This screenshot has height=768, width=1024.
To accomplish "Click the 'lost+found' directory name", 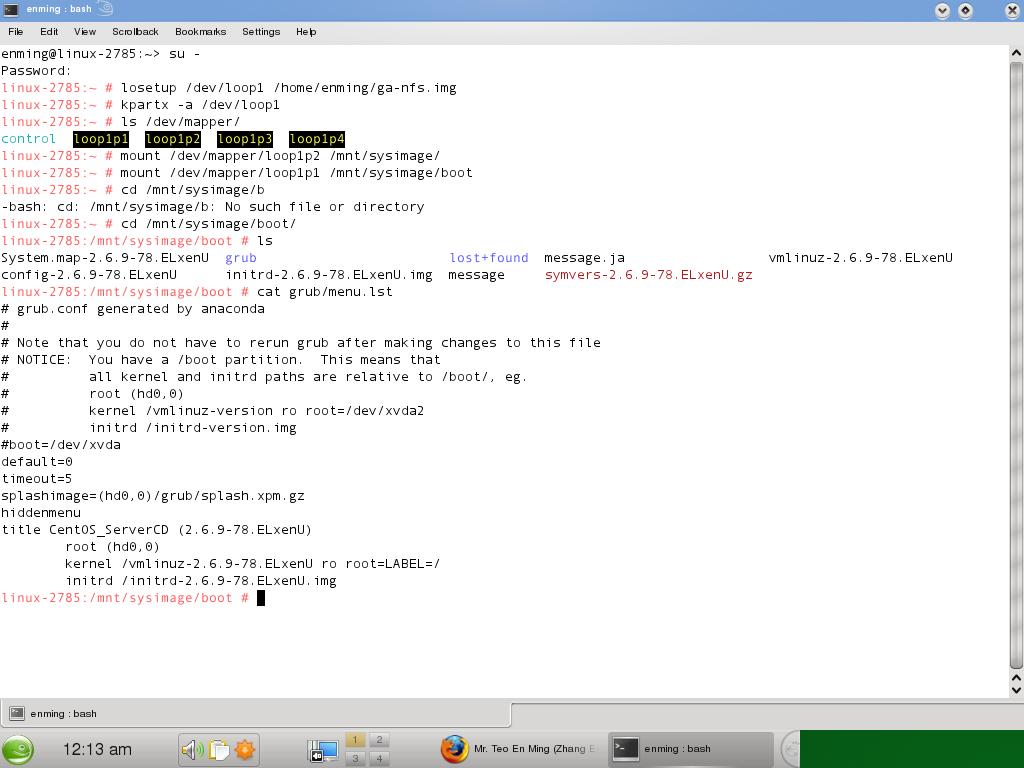I will (x=489, y=258).
